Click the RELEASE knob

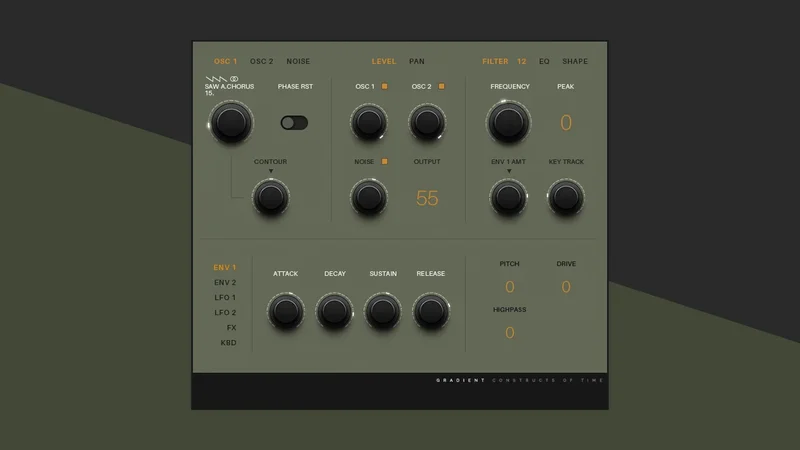tap(431, 311)
